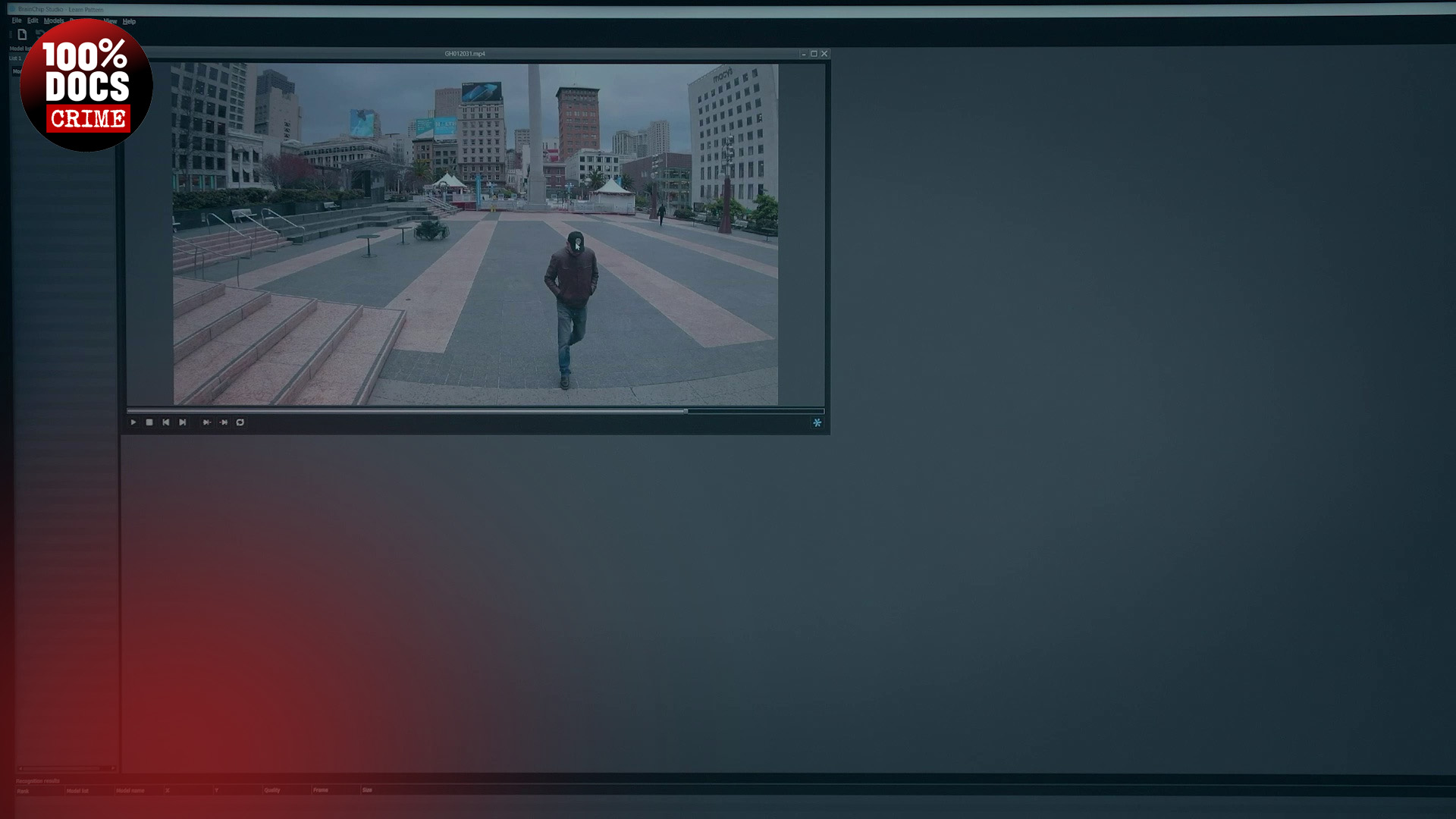Set the end marker on timeline
Viewport: 1456px width, 819px height.
224,422
